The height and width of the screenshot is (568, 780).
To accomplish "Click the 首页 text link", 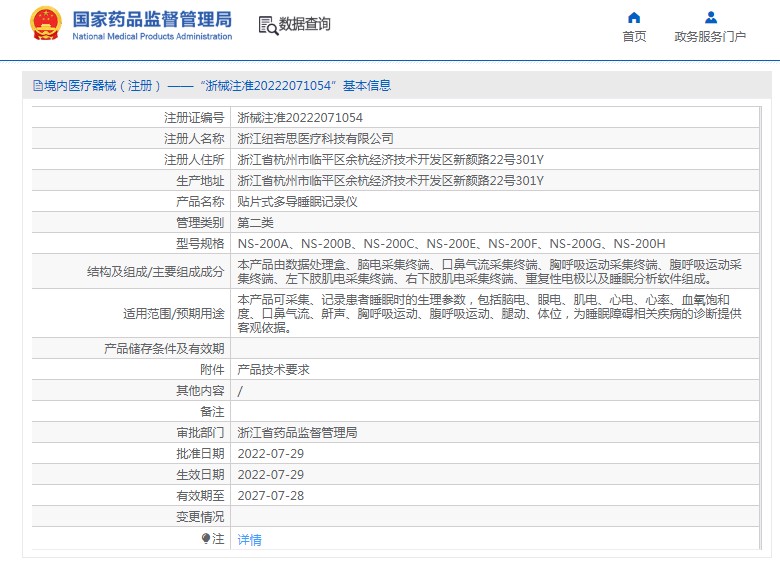I will click(x=634, y=37).
